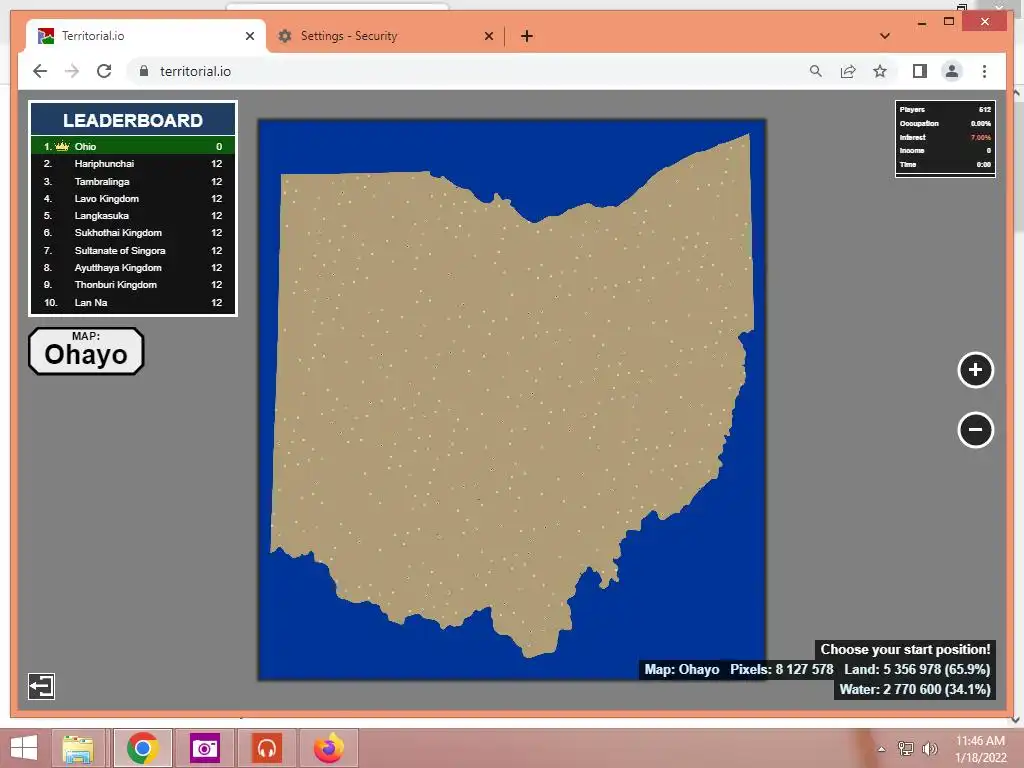Click the territorial.io address bar
The width and height of the screenshot is (1024, 768).
pyautogui.click(x=470, y=71)
